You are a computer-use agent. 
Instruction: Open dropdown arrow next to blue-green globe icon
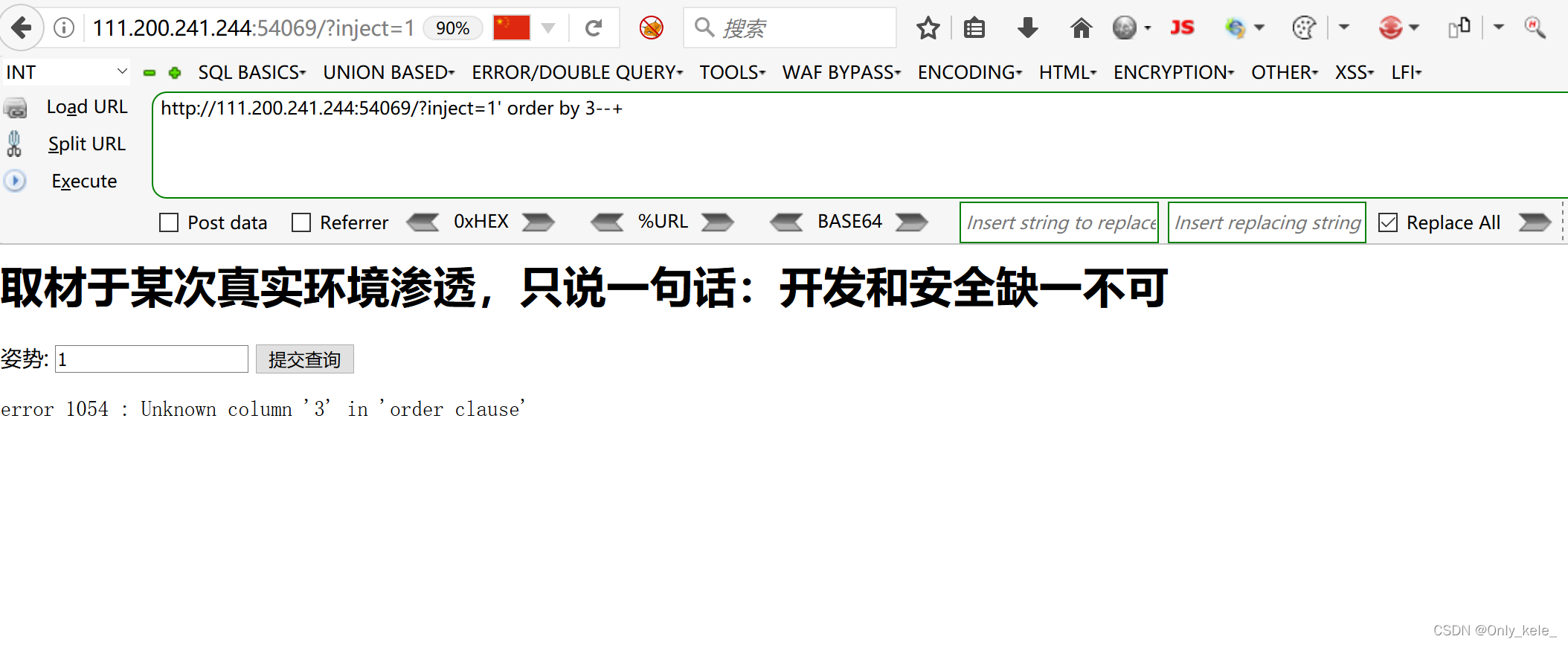(x=1259, y=28)
